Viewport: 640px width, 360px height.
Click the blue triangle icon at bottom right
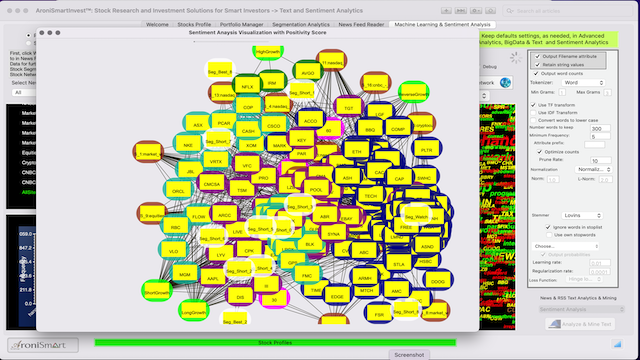tap(617, 344)
